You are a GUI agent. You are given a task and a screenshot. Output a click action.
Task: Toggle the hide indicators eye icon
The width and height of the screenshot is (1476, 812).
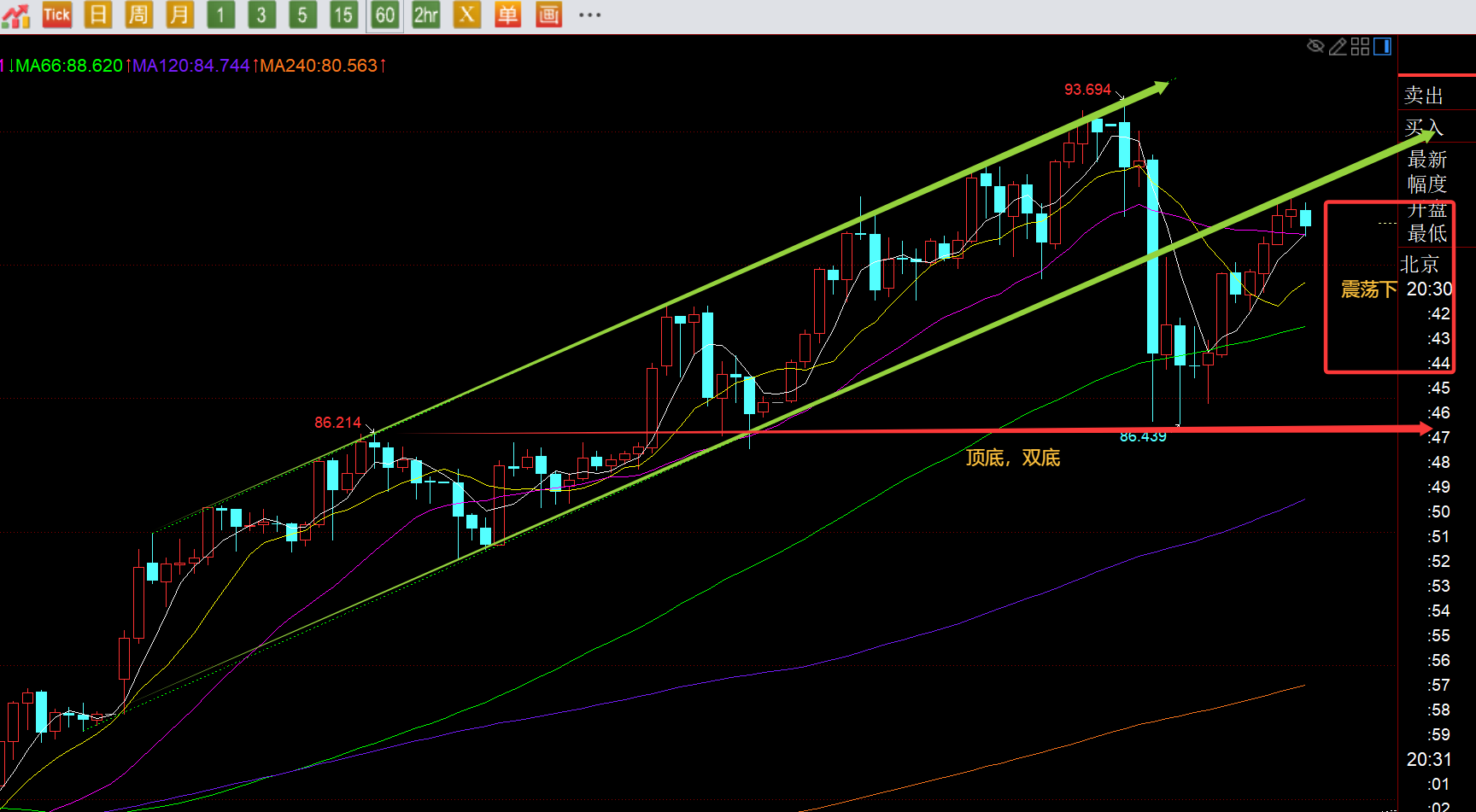click(x=1315, y=46)
